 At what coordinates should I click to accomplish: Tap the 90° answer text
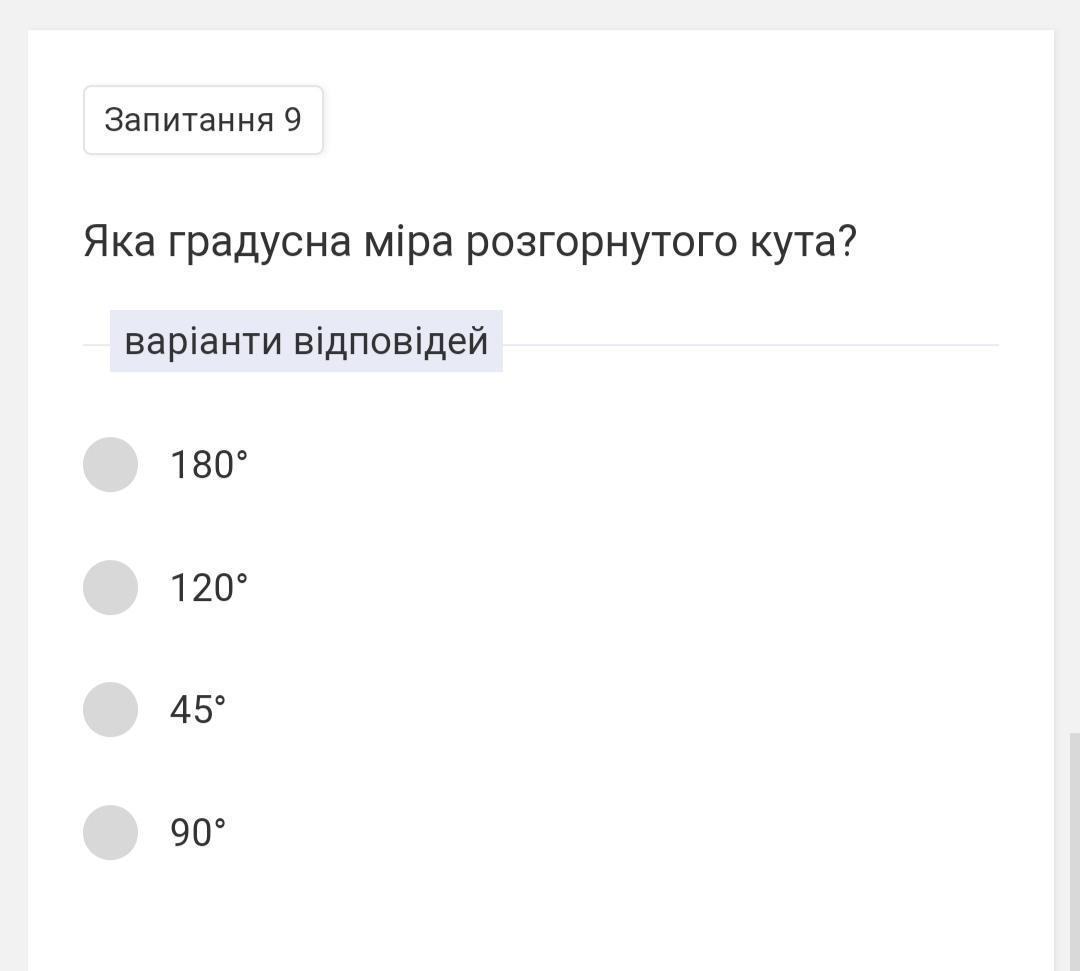[198, 833]
